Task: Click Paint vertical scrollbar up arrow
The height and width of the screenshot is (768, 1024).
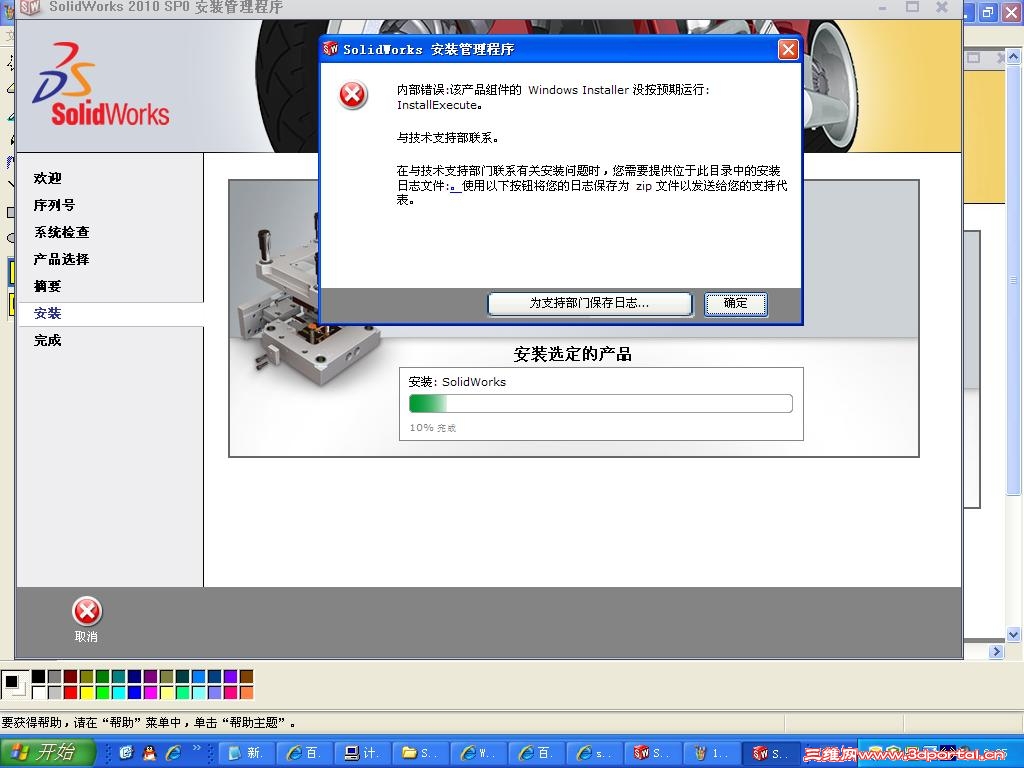Action: tap(1014, 57)
